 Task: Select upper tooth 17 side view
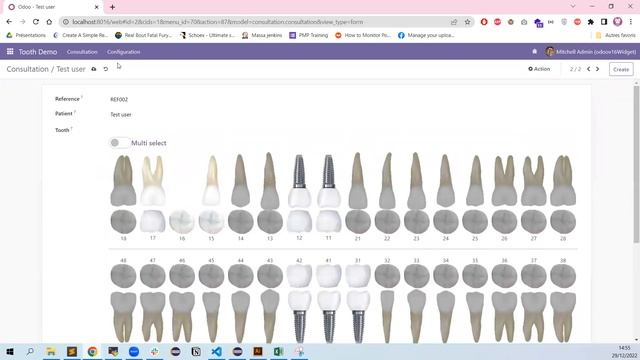point(153,180)
